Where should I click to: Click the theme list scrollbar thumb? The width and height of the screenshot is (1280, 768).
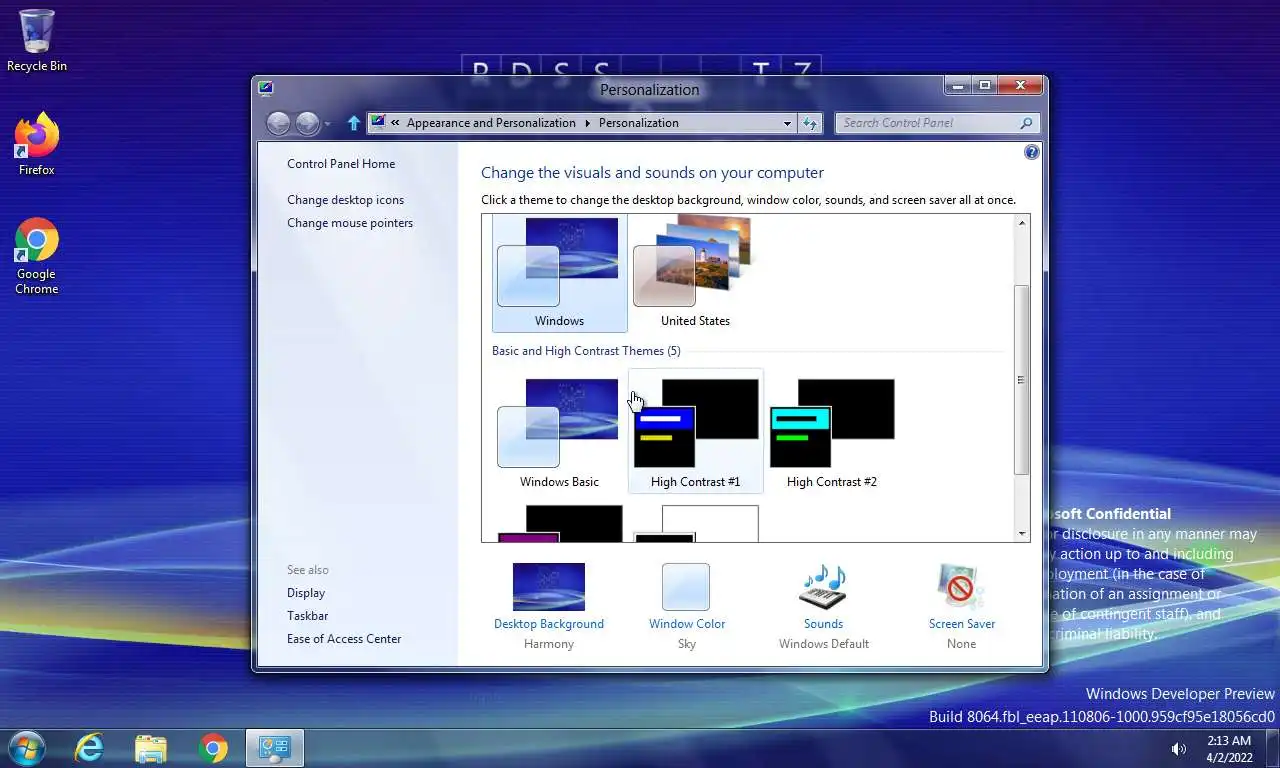pos(1022,380)
